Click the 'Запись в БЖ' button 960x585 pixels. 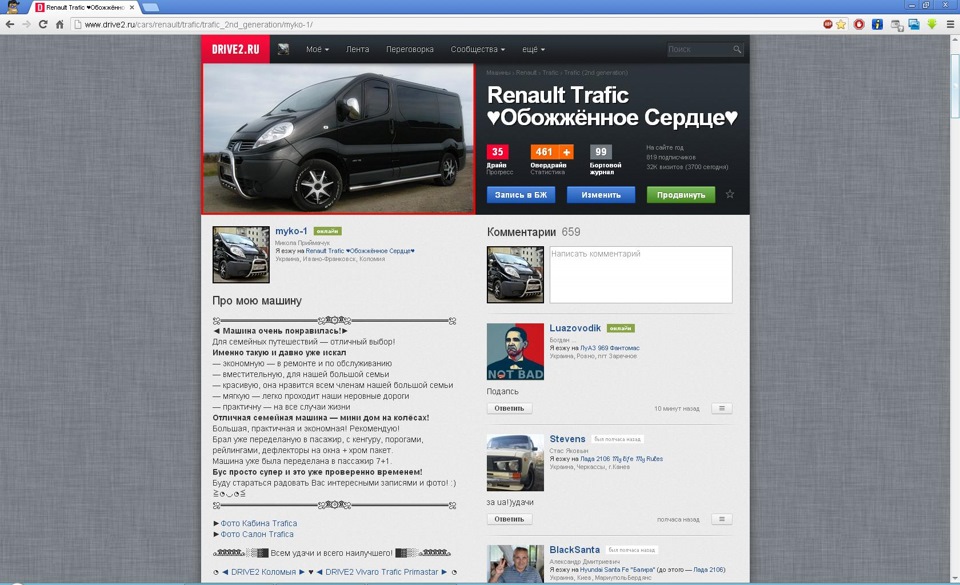(x=521, y=195)
